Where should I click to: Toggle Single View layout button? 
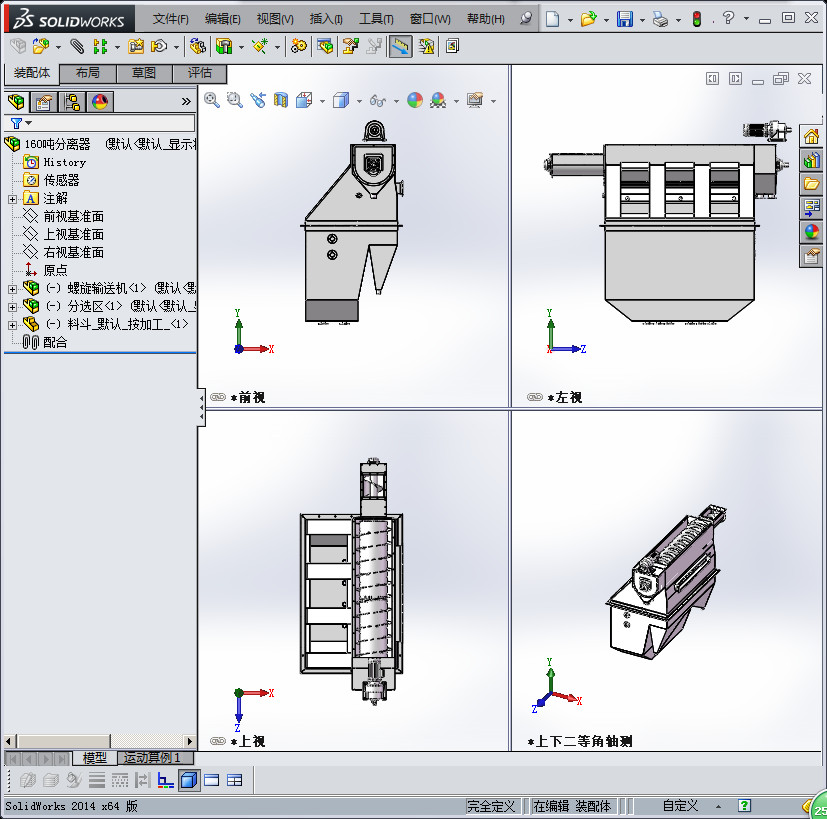click(x=211, y=779)
